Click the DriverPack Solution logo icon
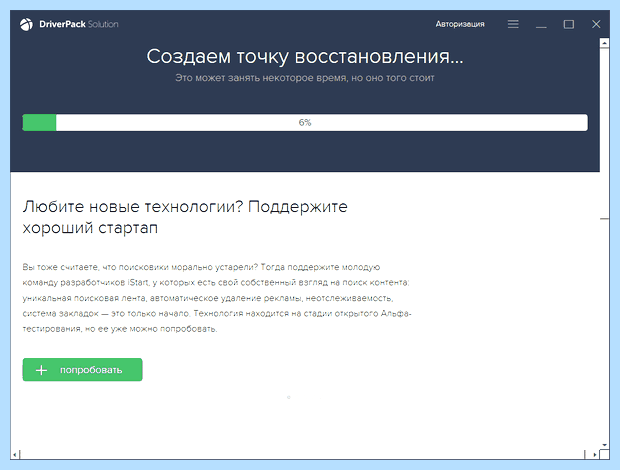 (26, 25)
